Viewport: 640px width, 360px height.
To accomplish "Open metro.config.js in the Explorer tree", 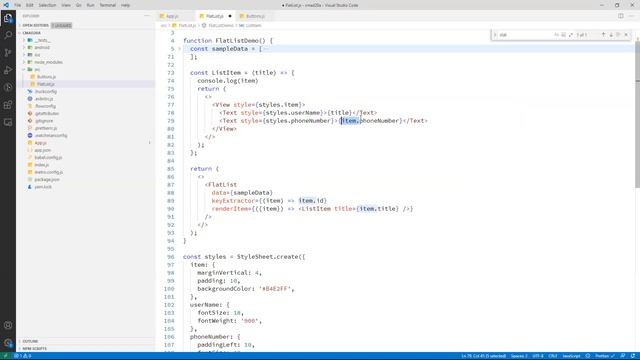I will point(49,172).
